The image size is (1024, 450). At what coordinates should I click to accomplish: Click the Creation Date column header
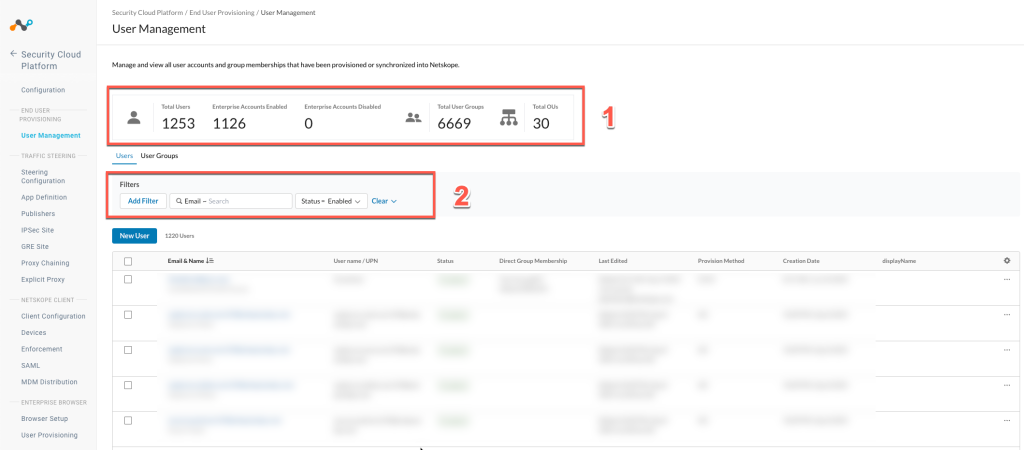[802, 261]
